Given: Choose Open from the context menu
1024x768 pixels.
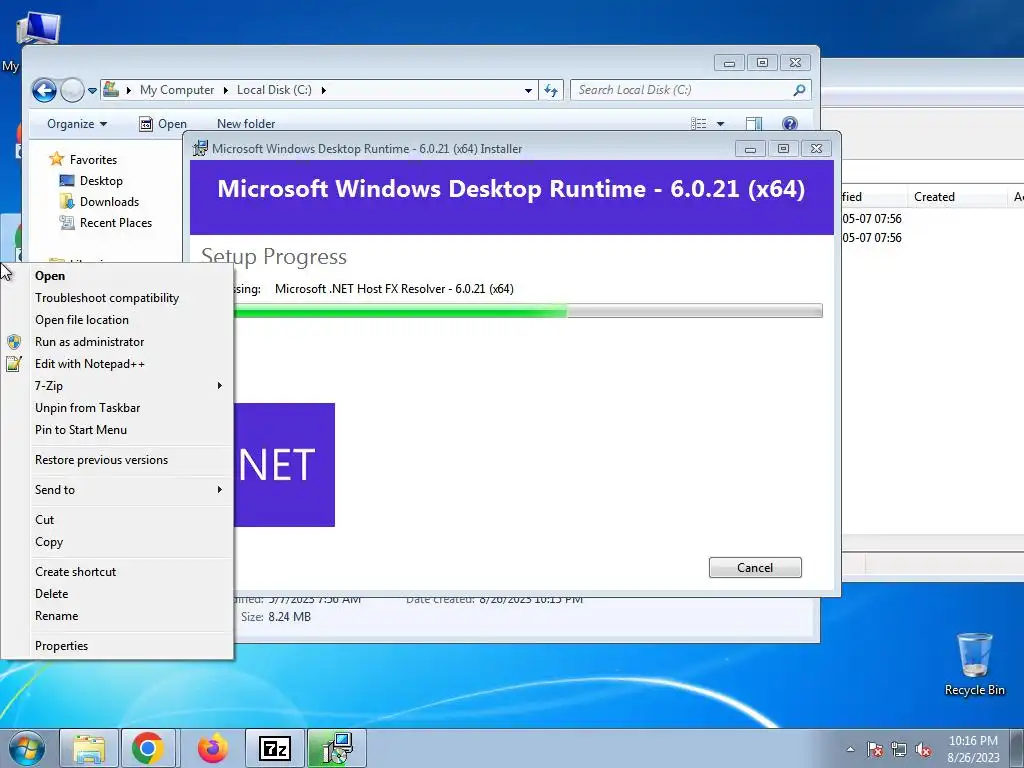Looking at the screenshot, I should point(50,276).
